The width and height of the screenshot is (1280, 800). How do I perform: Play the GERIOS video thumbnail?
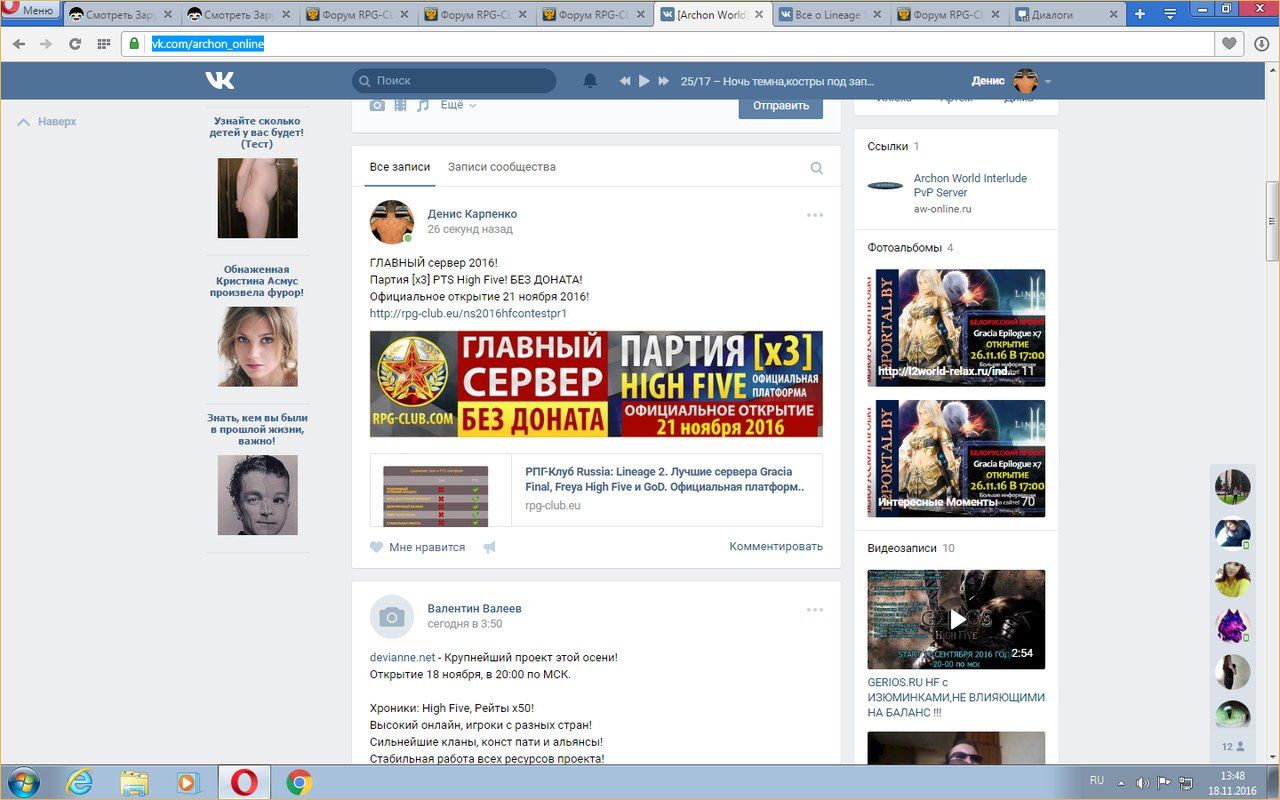tap(956, 619)
